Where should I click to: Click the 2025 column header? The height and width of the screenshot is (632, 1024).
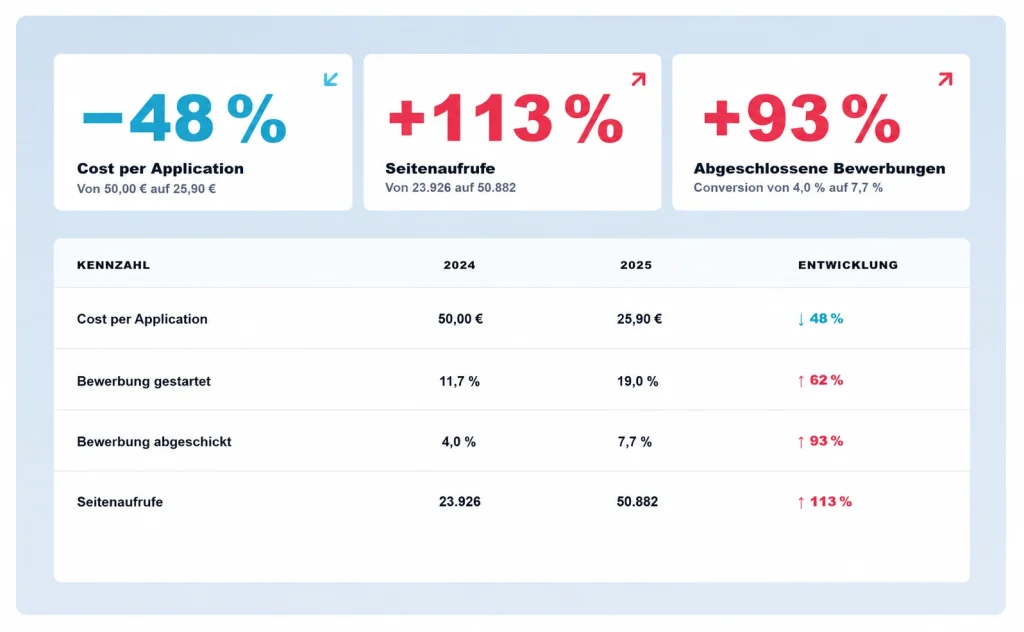pyautogui.click(x=636, y=265)
